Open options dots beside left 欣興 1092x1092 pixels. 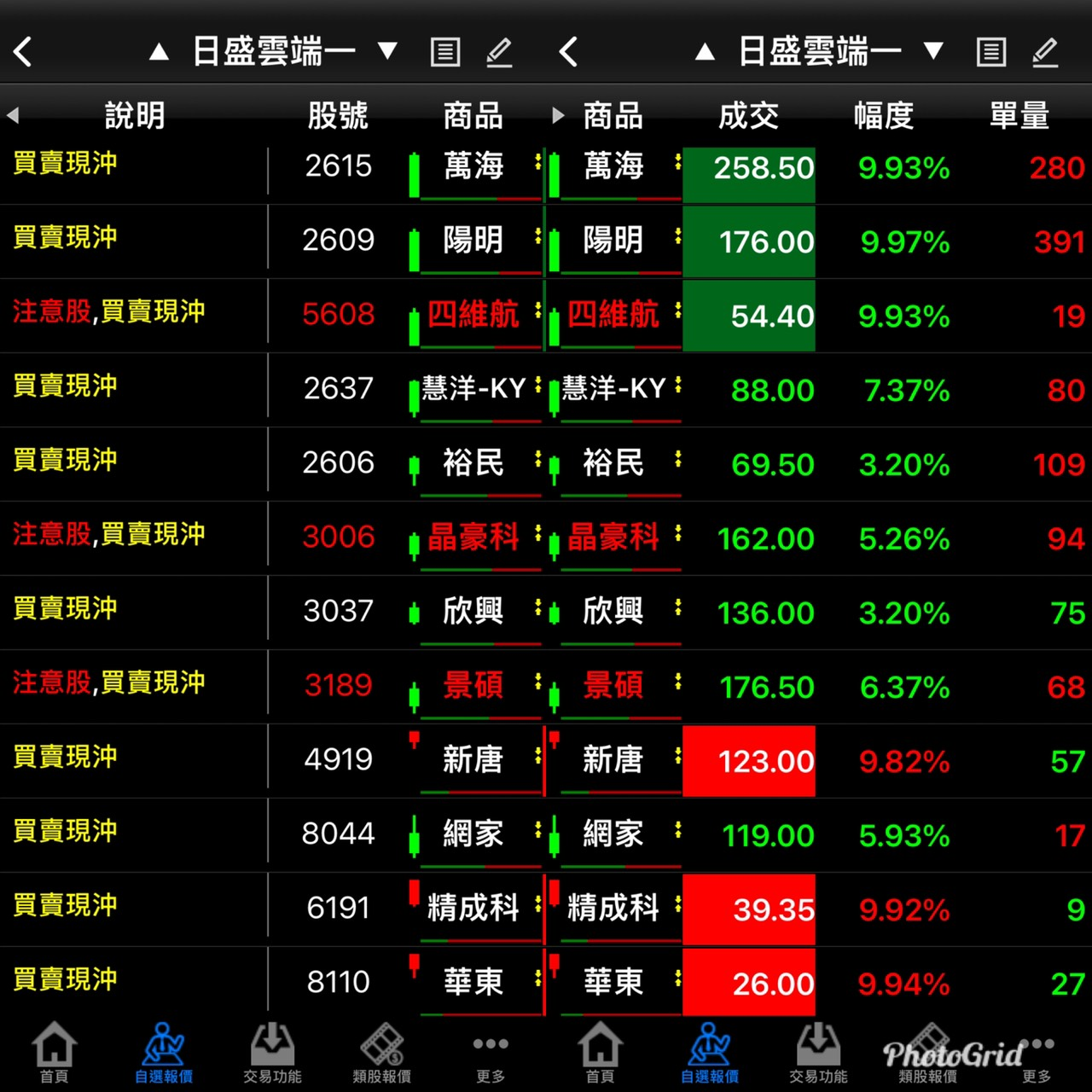coord(537,607)
